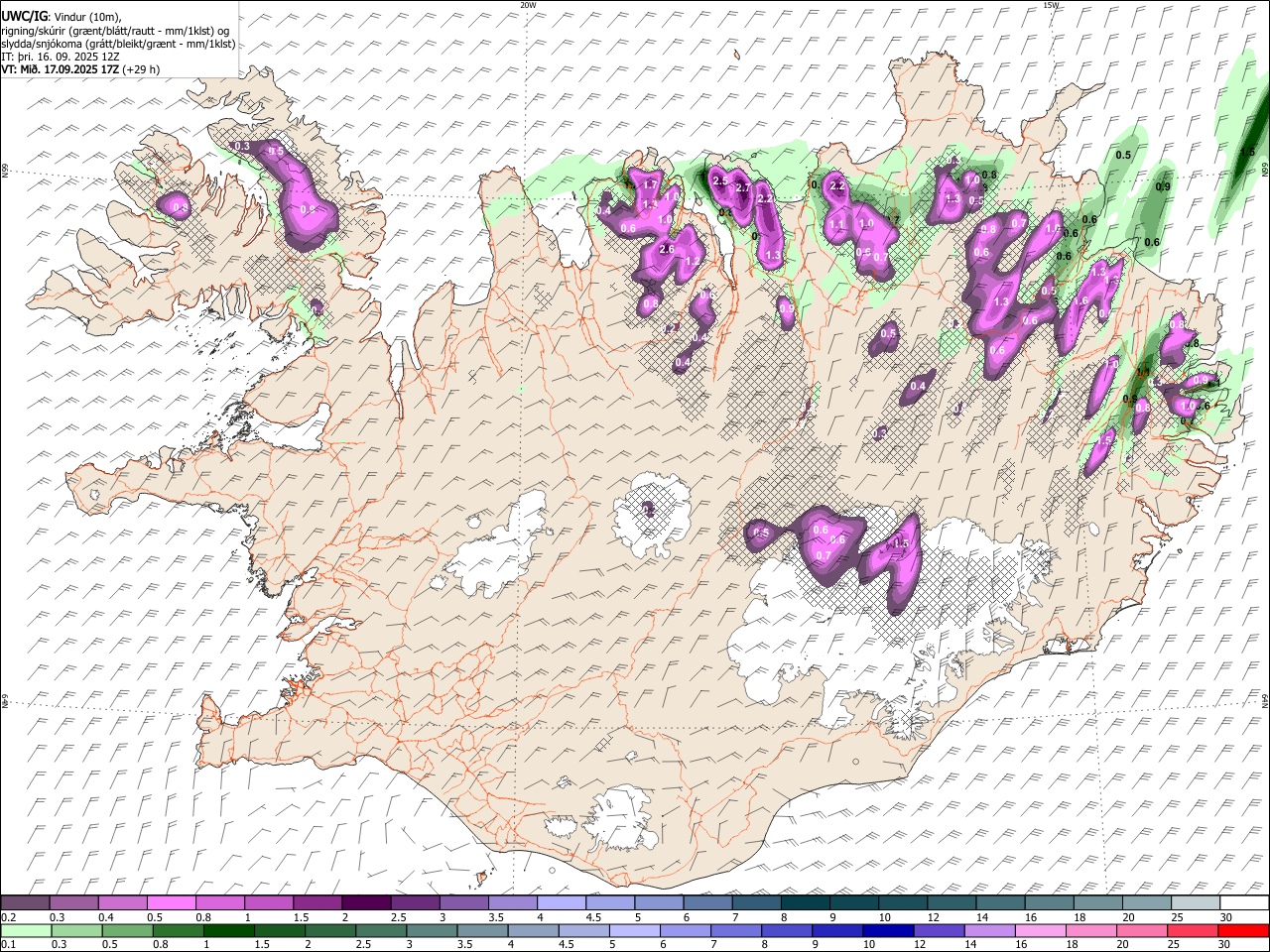Click the darkest green rain swatch between 1 and 1.5
The height and width of the screenshot is (952, 1270).
point(228,930)
